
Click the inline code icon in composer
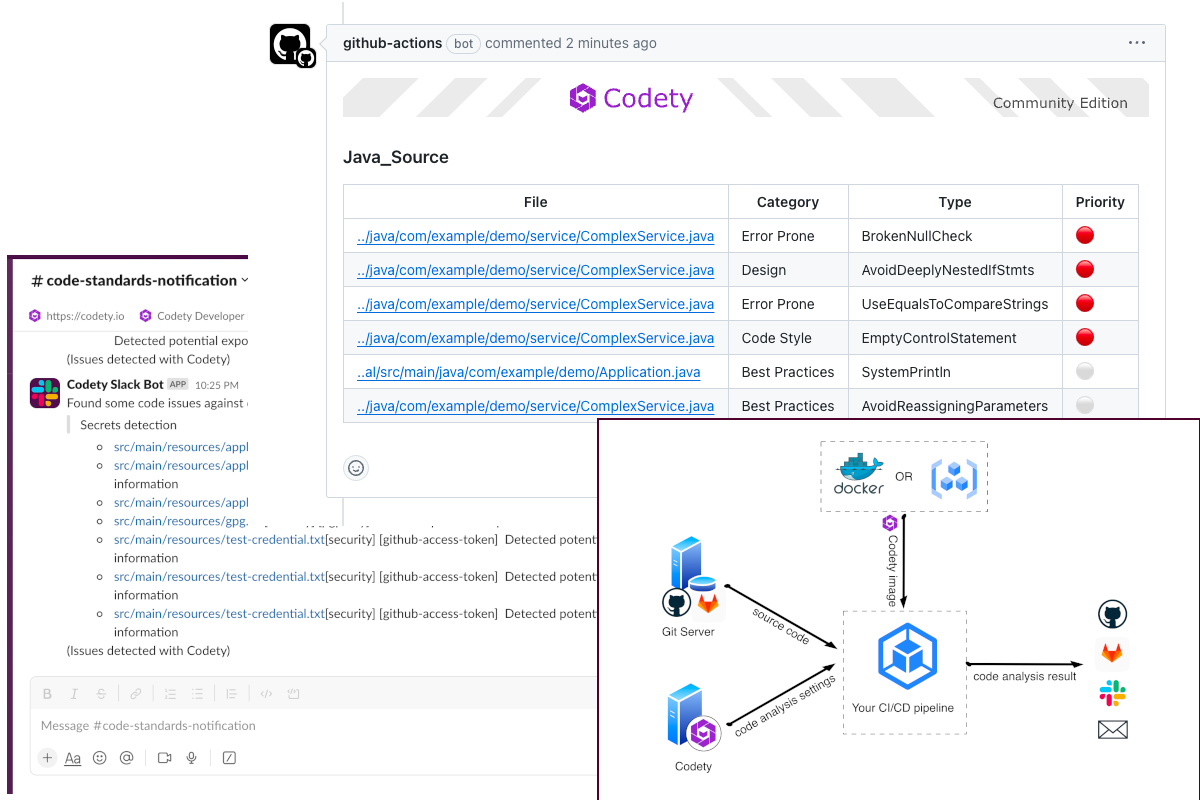pos(266,694)
